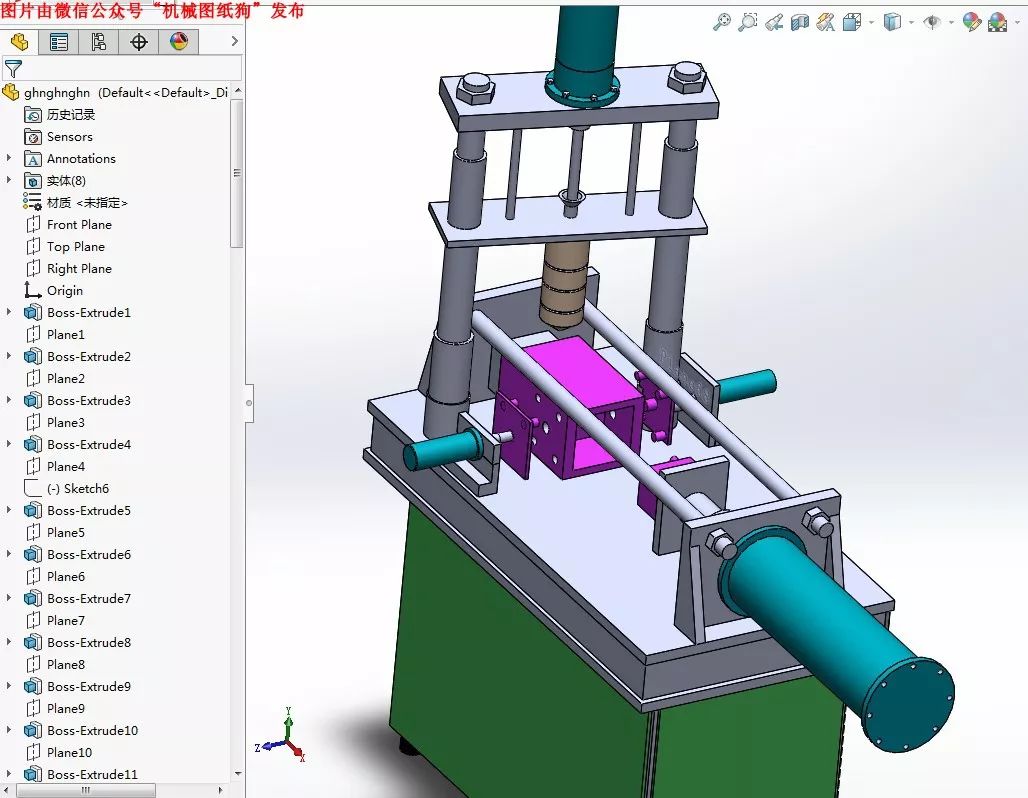Click the Plane2 icon in the tree

(33, 378)
